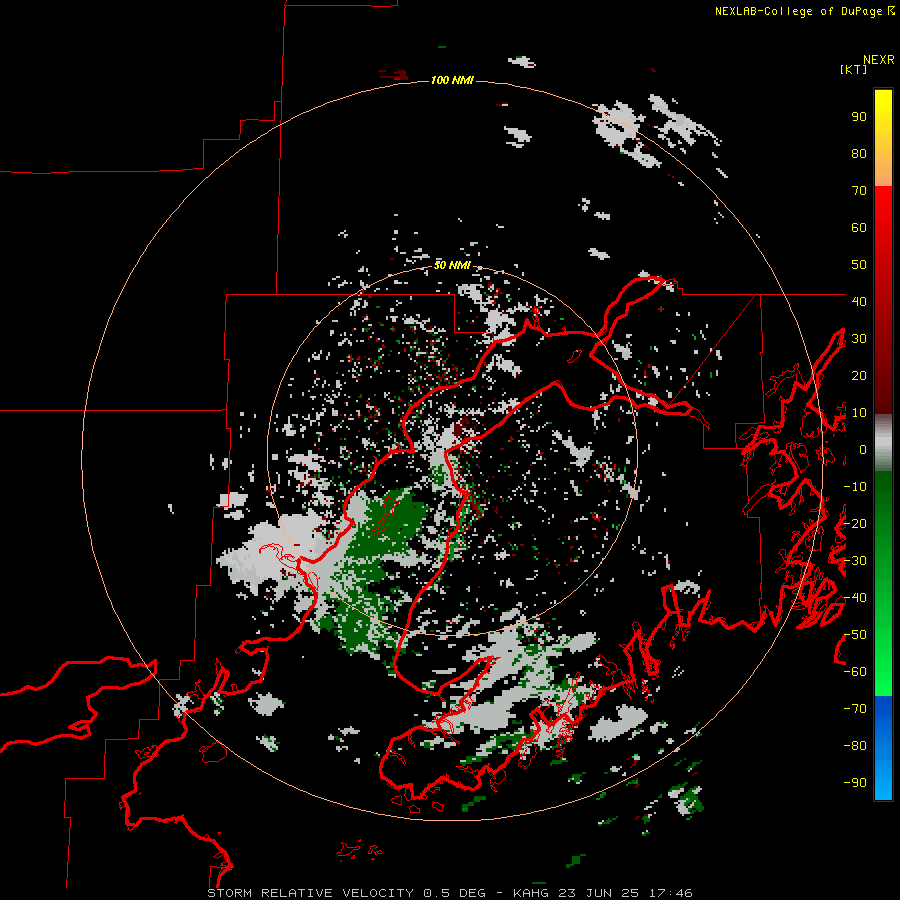Screen dimensions: 900x900
Task: Click the -20 value on the velocity scale
Action: pos(855,523)
